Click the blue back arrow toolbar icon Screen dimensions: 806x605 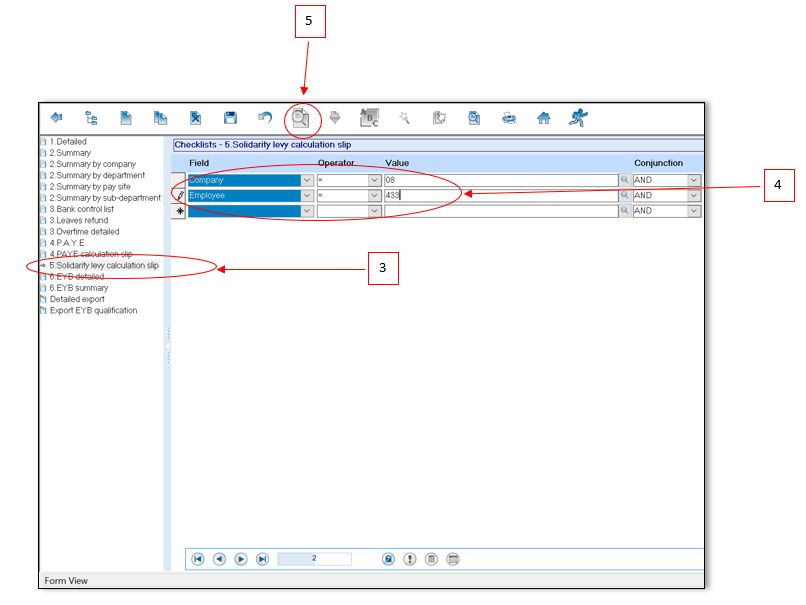pos(56,118)
